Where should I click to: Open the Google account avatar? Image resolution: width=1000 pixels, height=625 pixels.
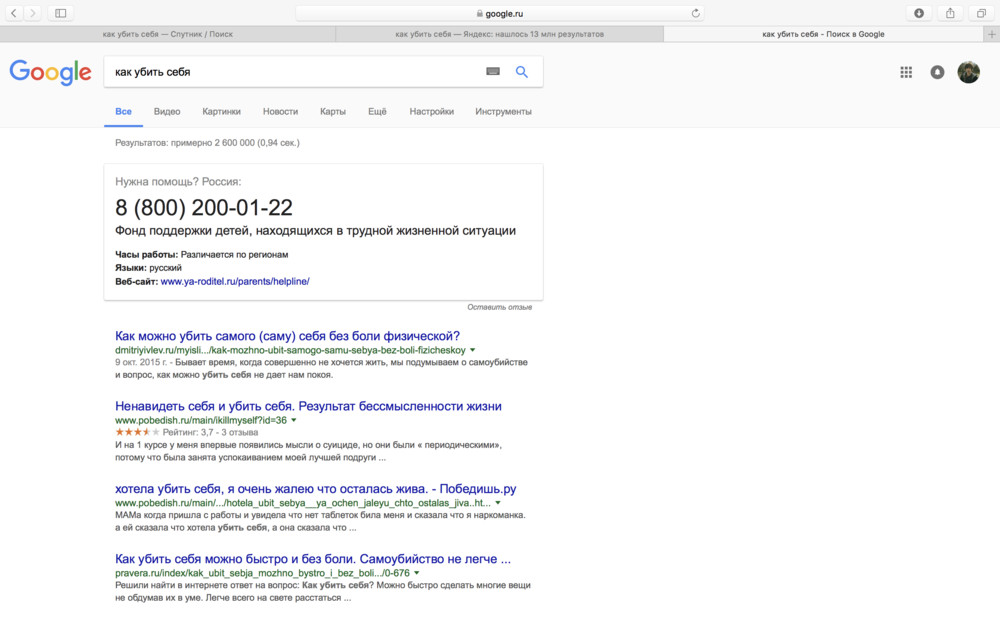point(969,72)
